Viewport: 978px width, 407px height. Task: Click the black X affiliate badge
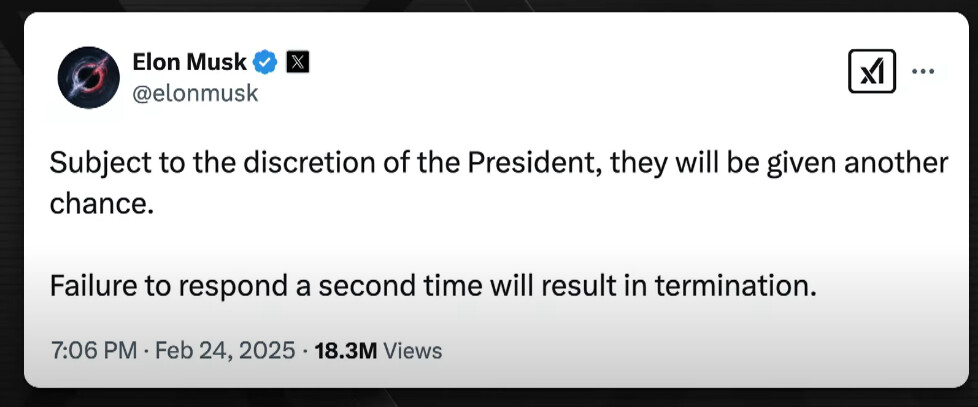[x=298, y=62]
